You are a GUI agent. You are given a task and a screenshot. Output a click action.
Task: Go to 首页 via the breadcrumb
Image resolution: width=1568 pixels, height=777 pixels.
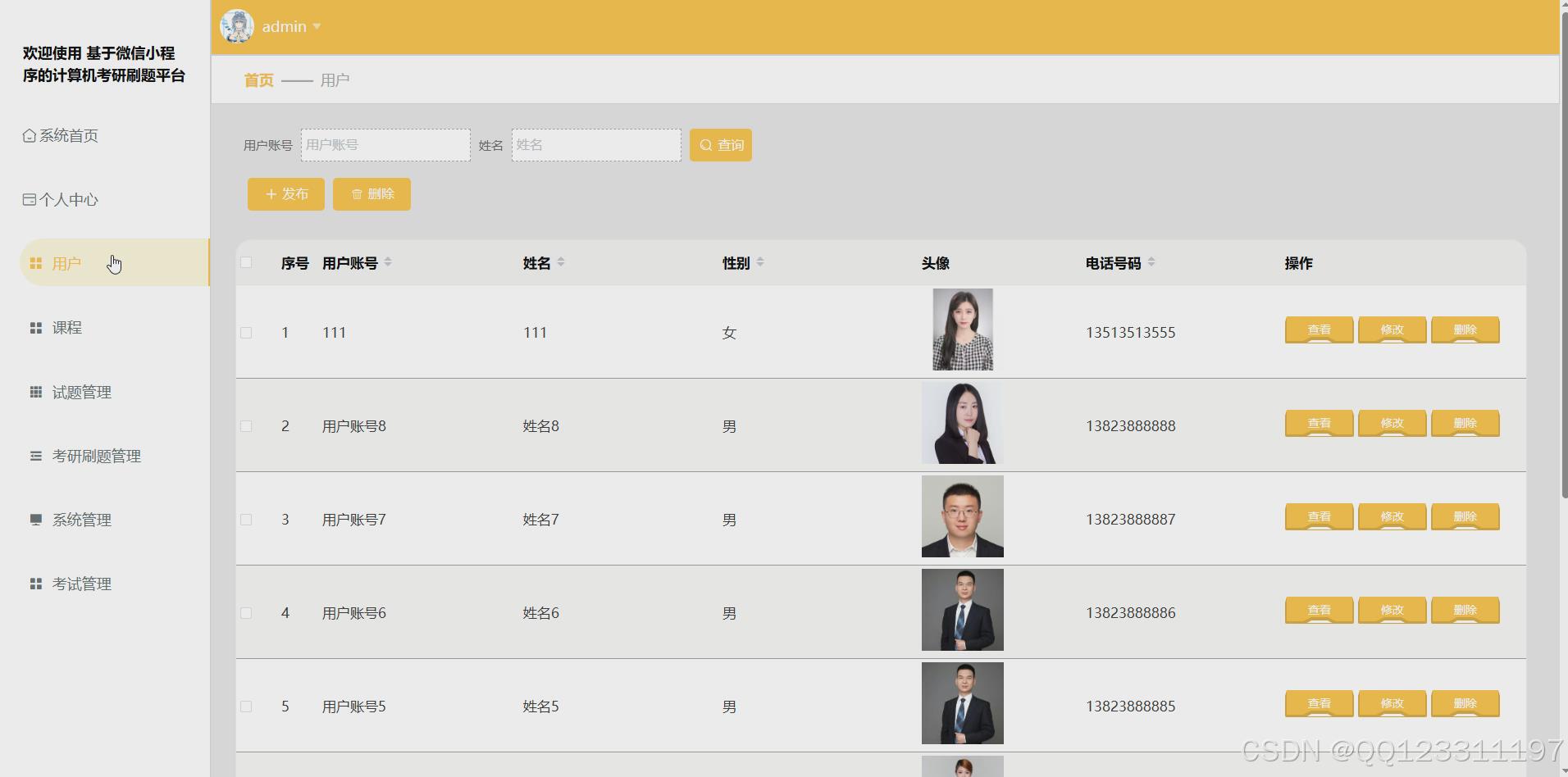click(x=258, y=80)
